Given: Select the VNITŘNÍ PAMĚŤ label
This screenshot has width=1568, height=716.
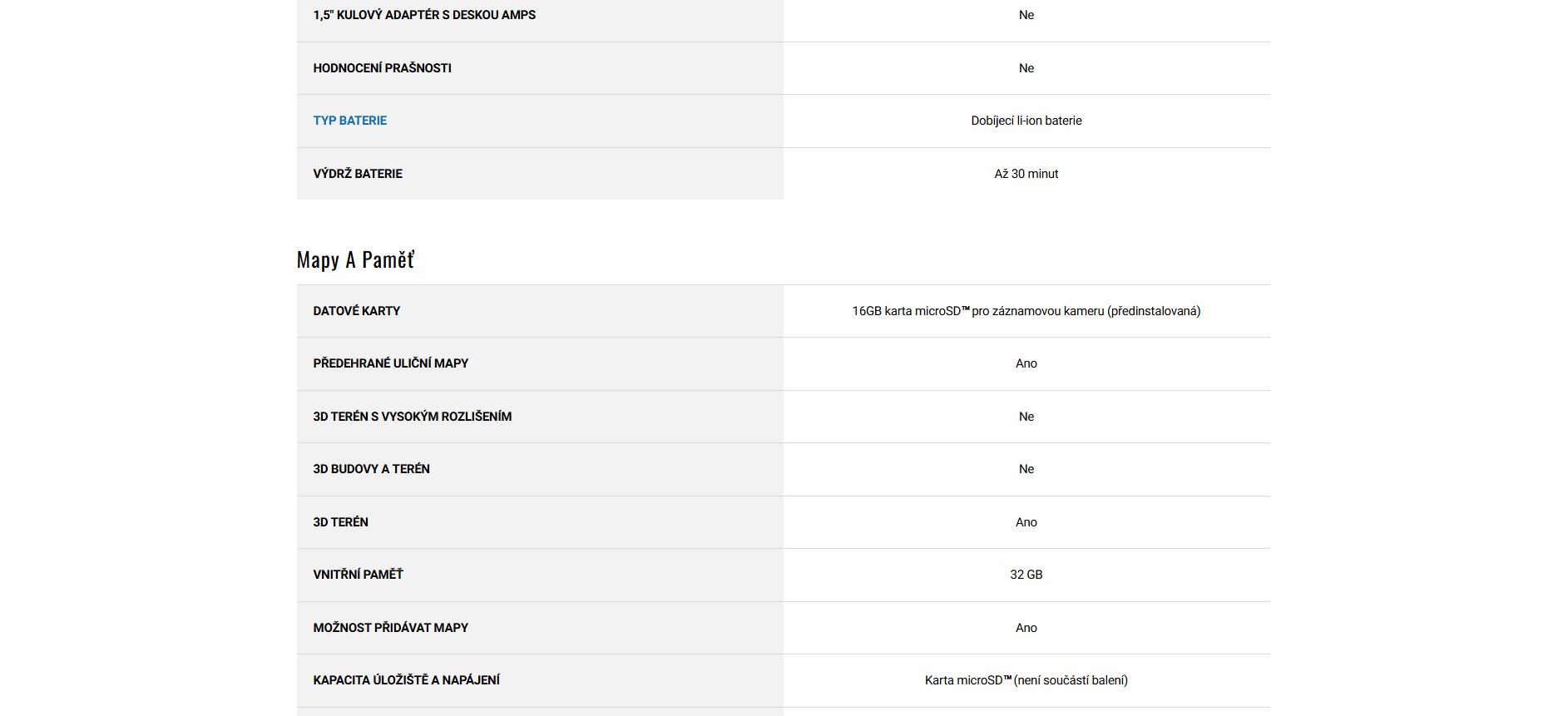Looking at the screenshot, I should click(x=358, y=575).
